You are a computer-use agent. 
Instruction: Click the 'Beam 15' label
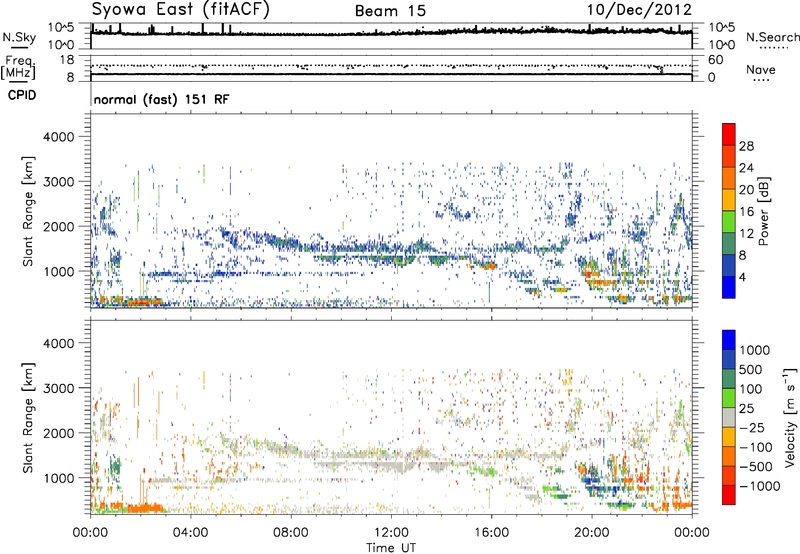[x=390, y=11]
